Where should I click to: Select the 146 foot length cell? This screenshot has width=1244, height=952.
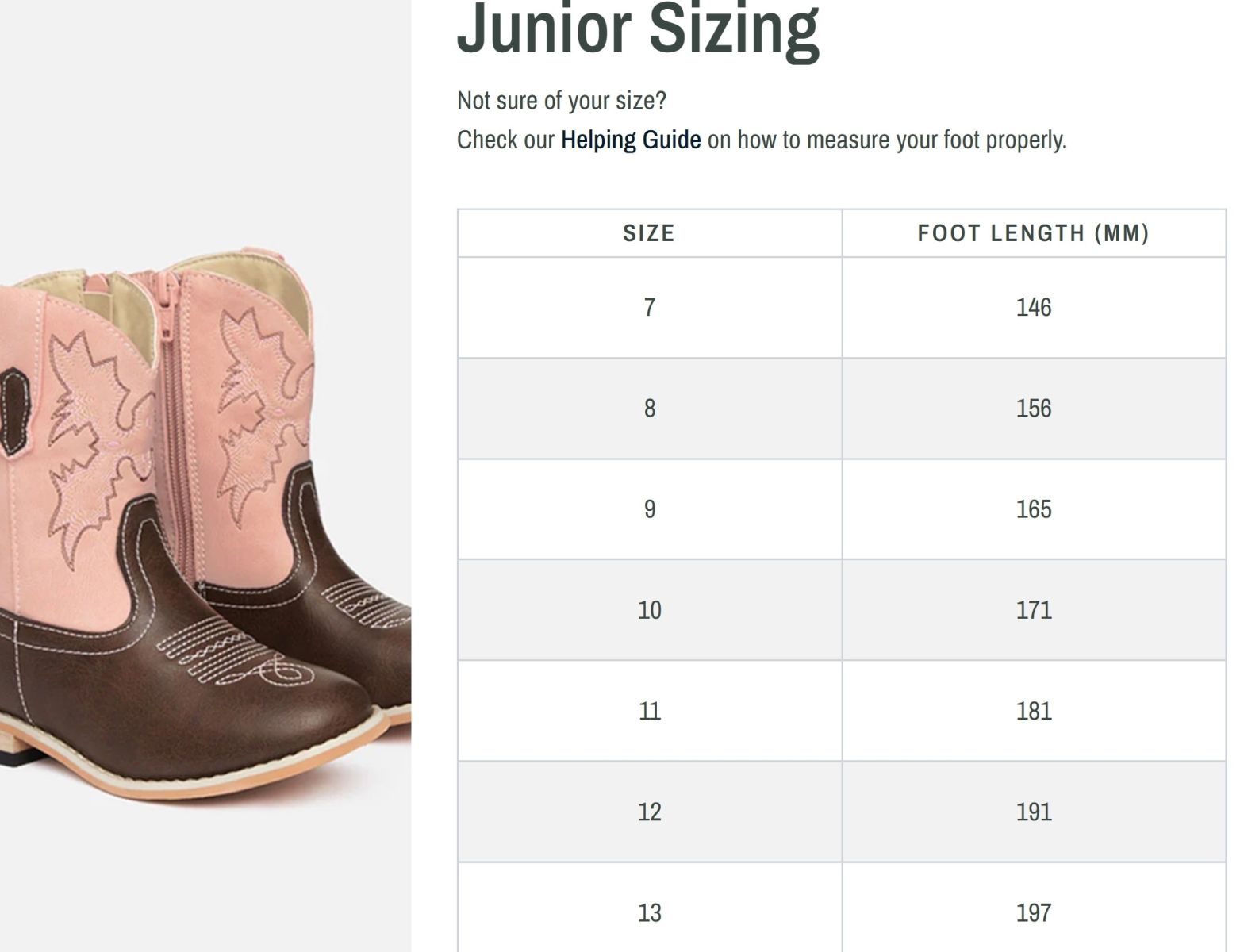[1034, 307]
